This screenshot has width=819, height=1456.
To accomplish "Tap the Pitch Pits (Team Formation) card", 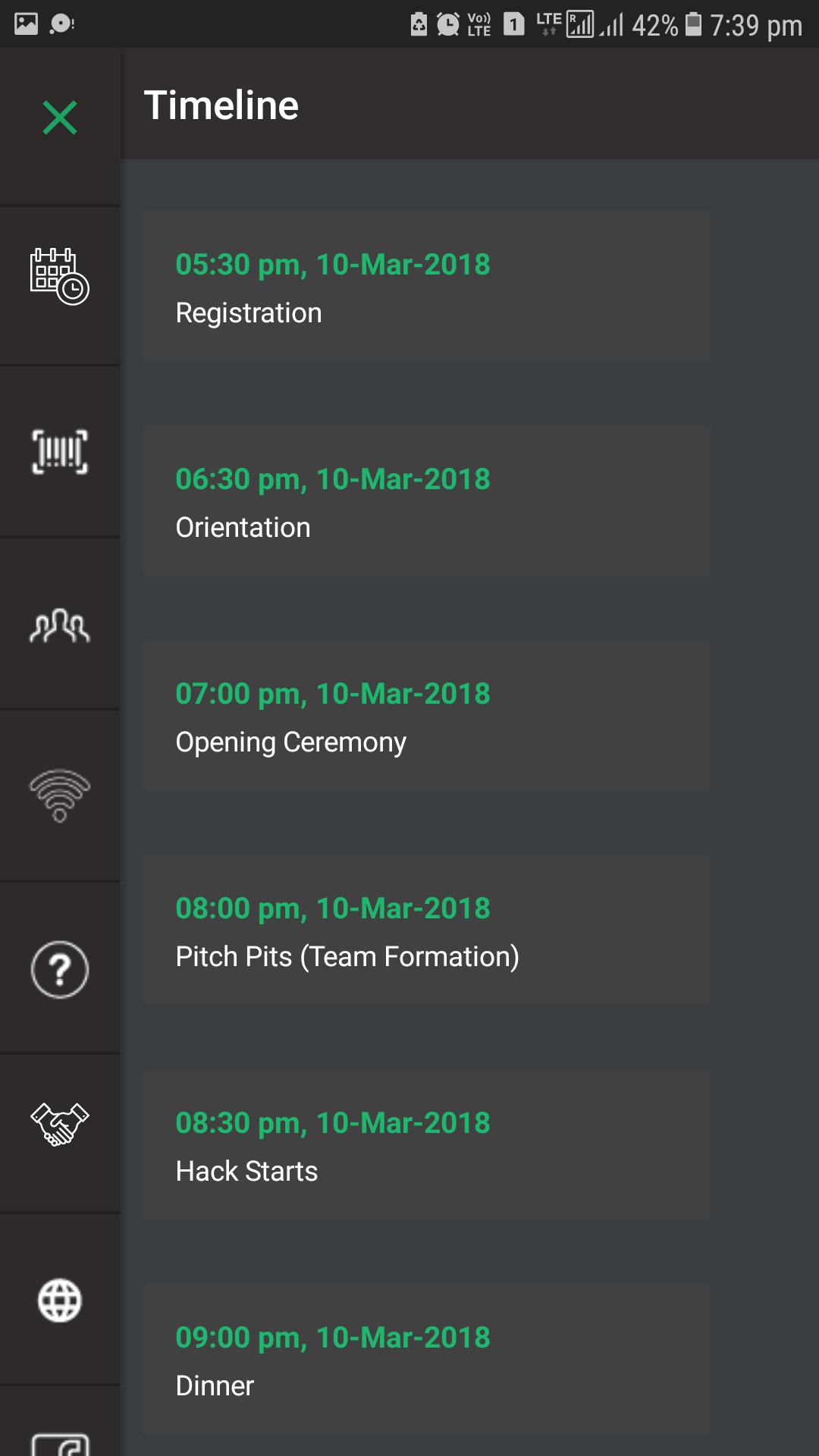I will click(x=427, y=930).
